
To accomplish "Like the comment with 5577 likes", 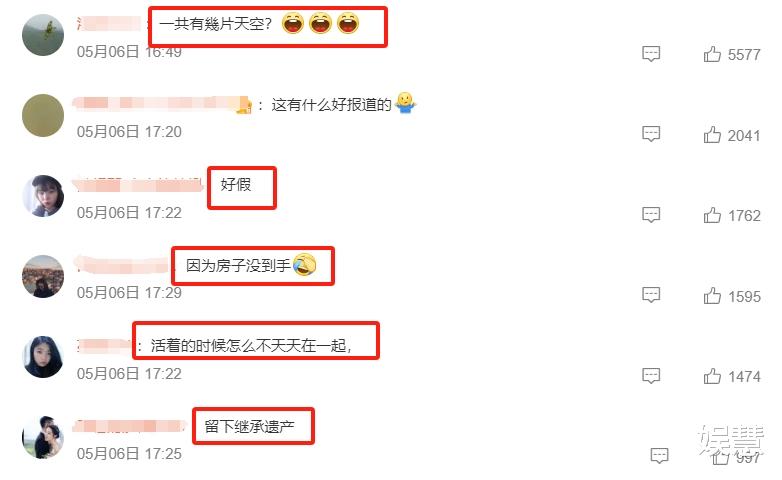I will pyautogui.click(x=712, y=54).
